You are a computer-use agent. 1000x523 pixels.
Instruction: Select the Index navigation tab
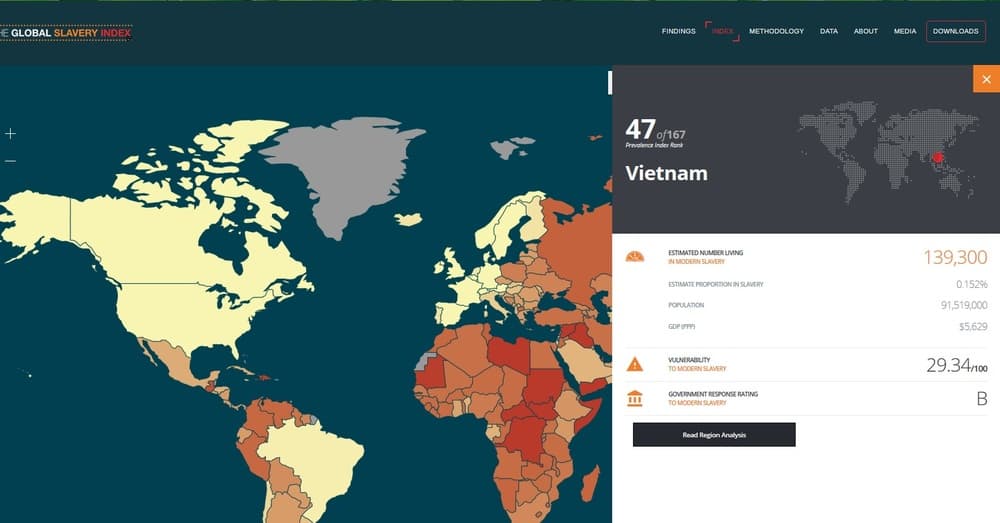coord(723,31)
